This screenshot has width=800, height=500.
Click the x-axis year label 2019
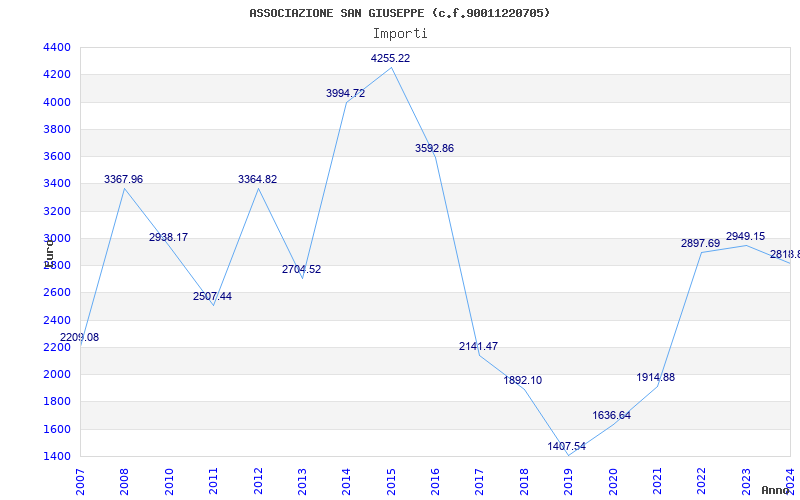point(568,482)
